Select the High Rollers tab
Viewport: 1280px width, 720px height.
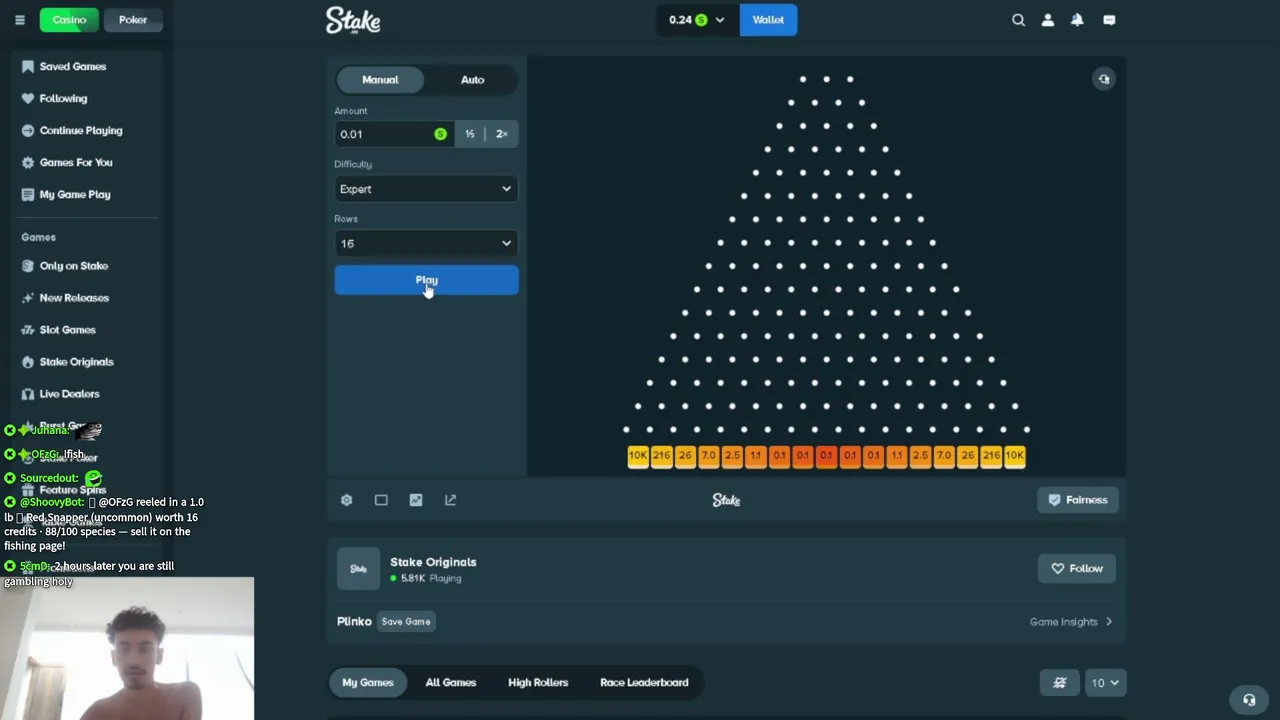pos(538,683)
